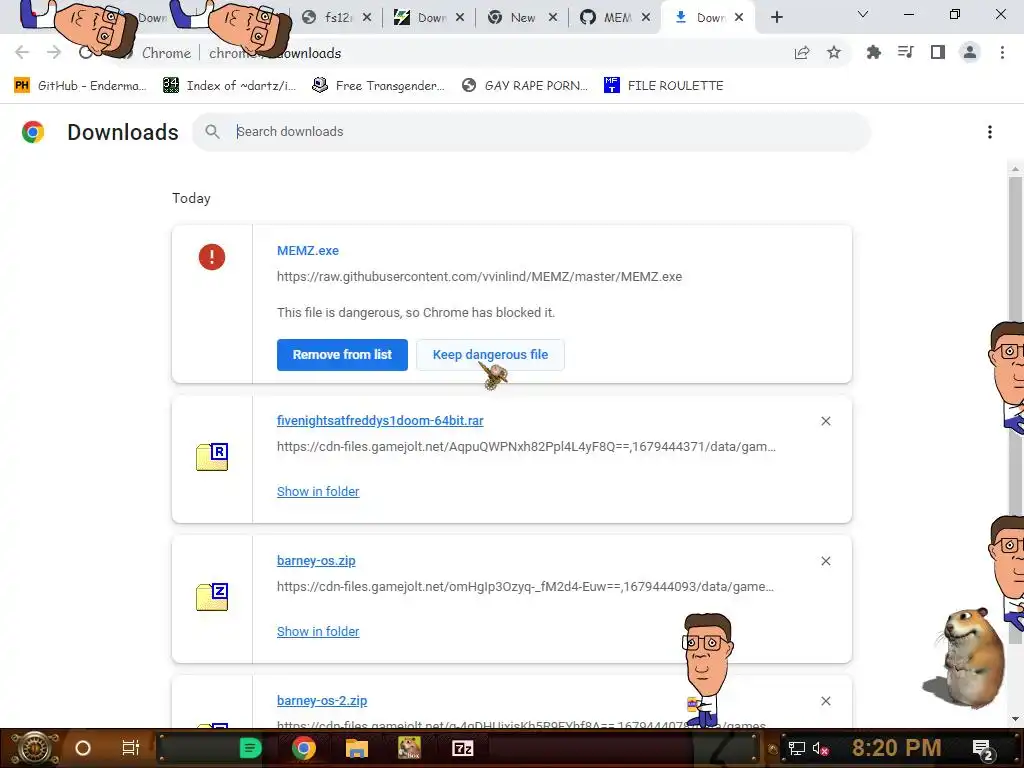The width and height of the screenshot is (1024, 768).
Task: Click the red danger warning icon
Action: (212, 257)
